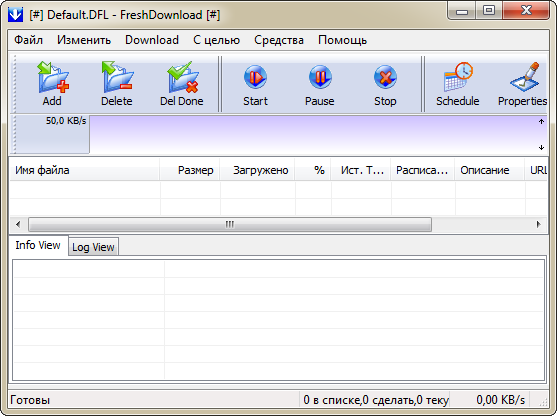Click the horizontal scrollbar right arrow
This screenshot has height=416, width=557.
(x=539, y=225)
